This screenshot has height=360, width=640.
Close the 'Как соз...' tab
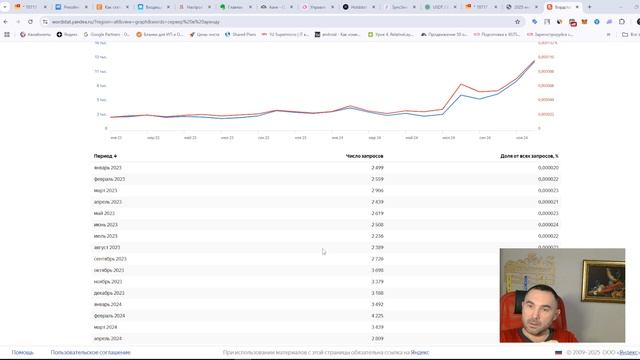click(127, 7)
